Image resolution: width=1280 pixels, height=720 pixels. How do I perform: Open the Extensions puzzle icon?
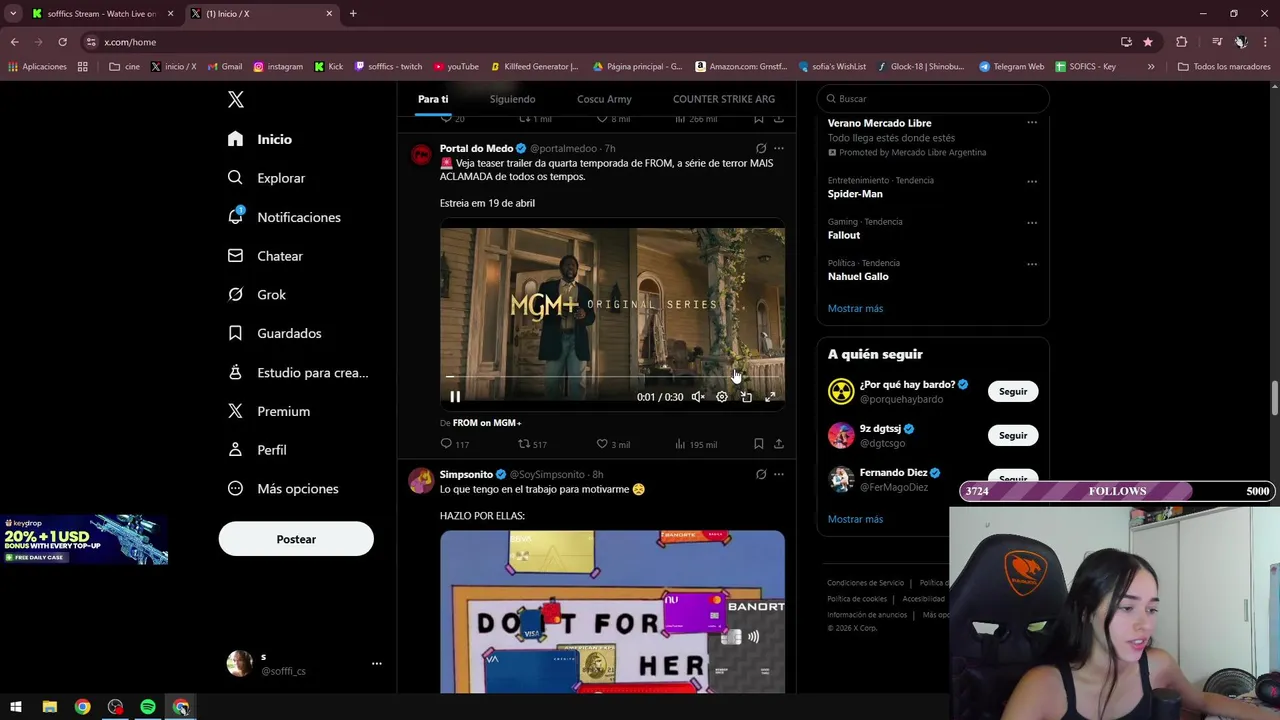(x=1182, y=42)
